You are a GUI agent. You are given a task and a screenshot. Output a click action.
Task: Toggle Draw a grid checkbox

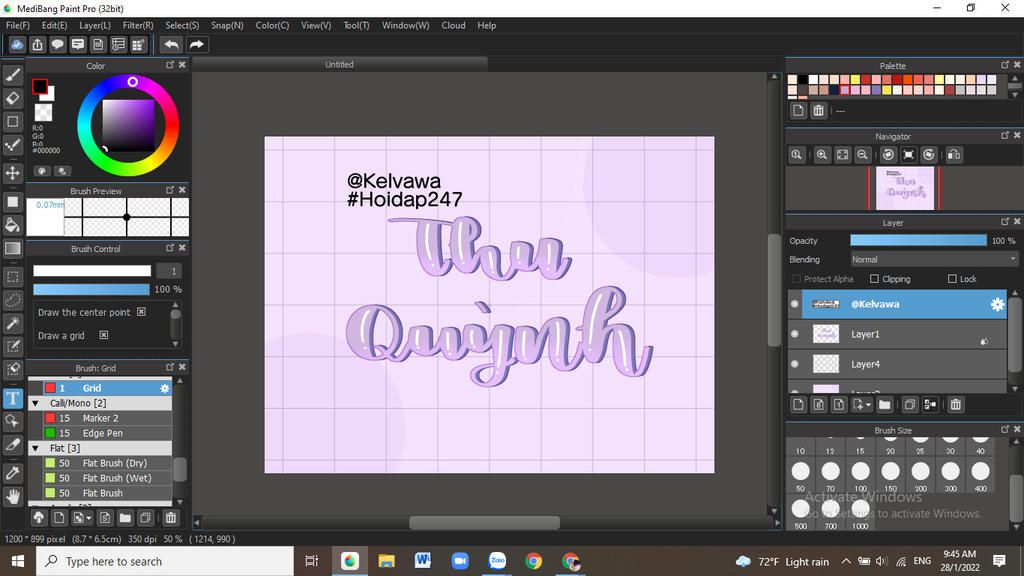coord(103,335)
